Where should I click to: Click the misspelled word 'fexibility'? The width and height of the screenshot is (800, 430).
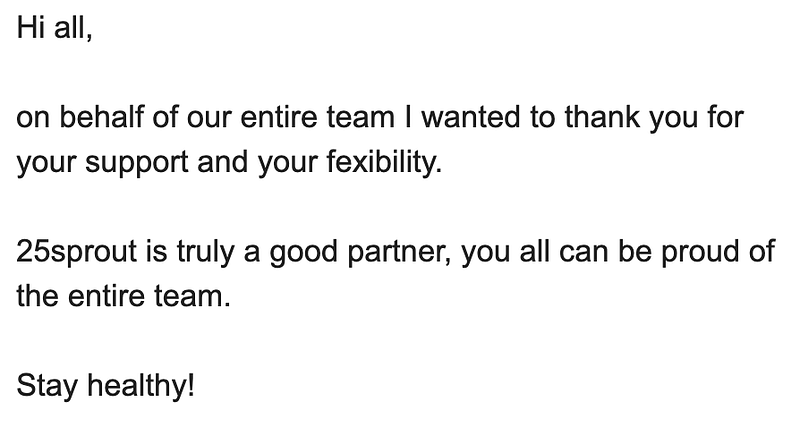[383, 162]
